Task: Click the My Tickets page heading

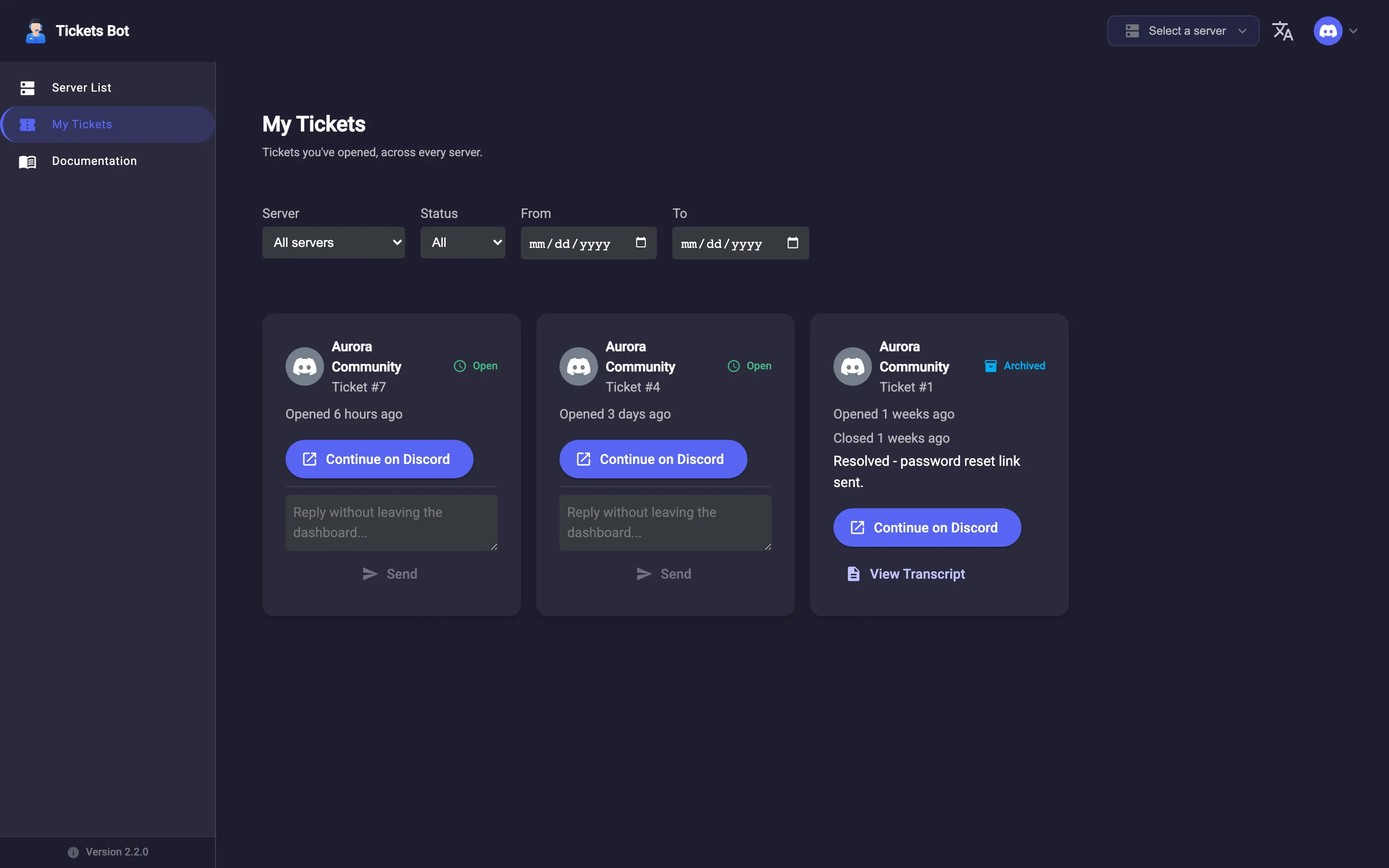Action: 313,124
